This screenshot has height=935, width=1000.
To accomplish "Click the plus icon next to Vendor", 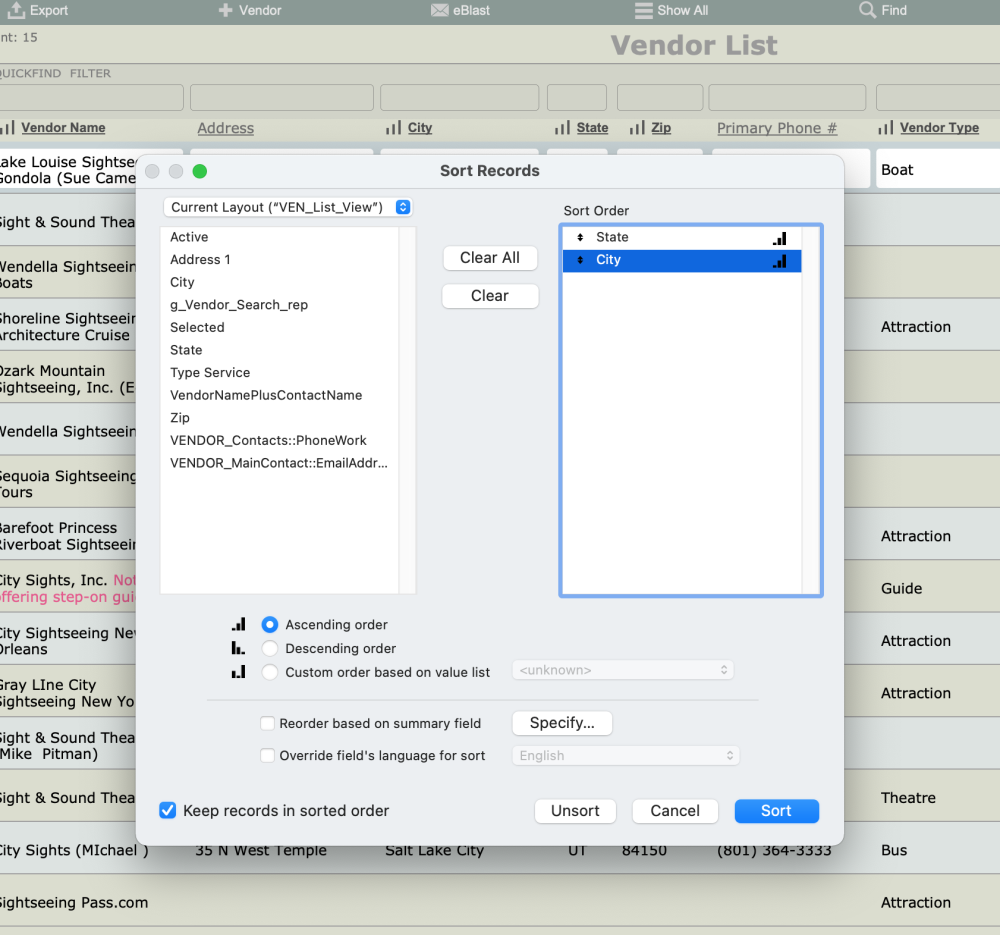I will pyautogui.click(x=225, y=10).
